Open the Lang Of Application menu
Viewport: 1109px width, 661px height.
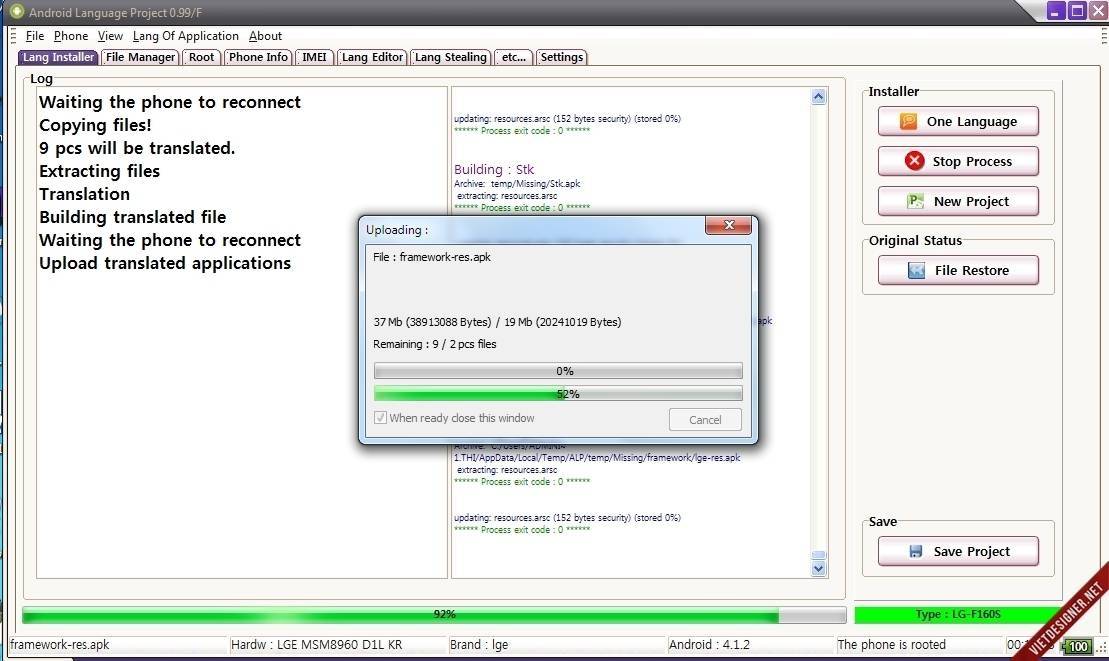click(185, 36)
